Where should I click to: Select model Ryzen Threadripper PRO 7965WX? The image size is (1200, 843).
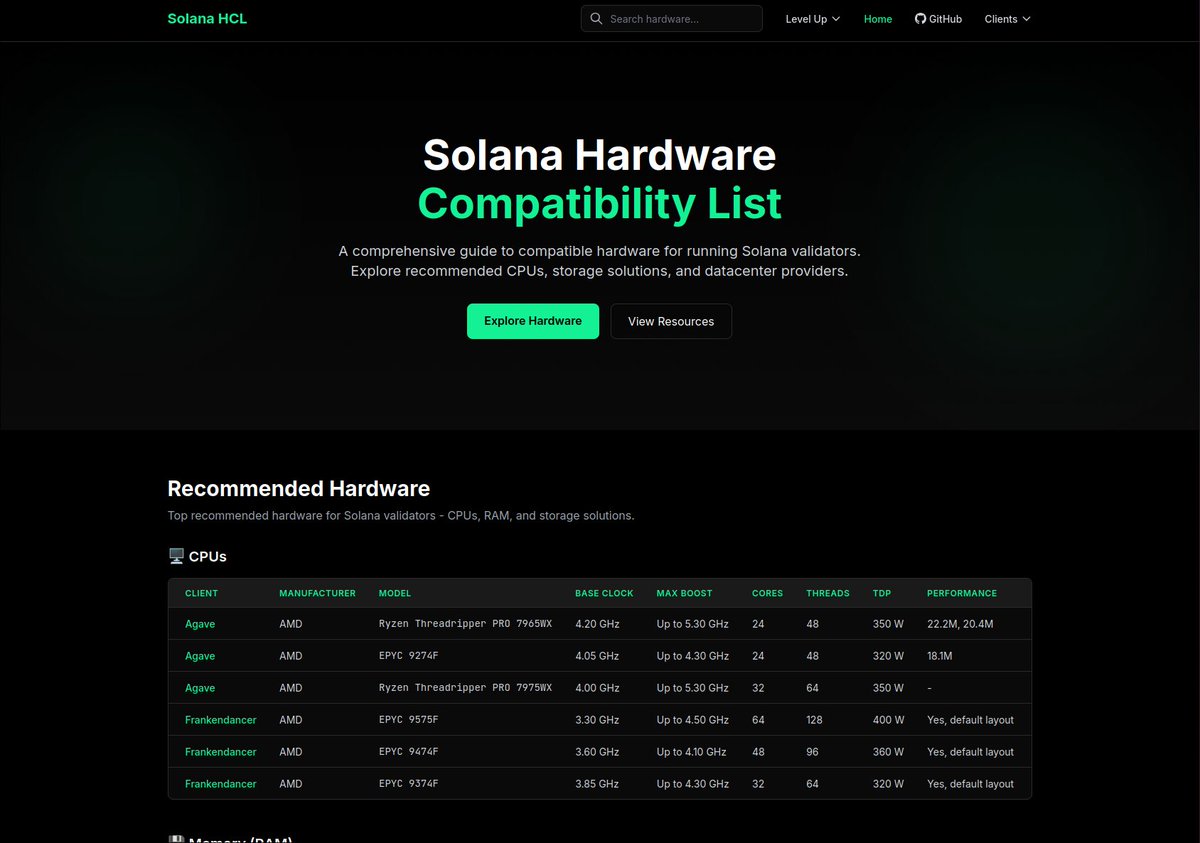pos(465,624)
